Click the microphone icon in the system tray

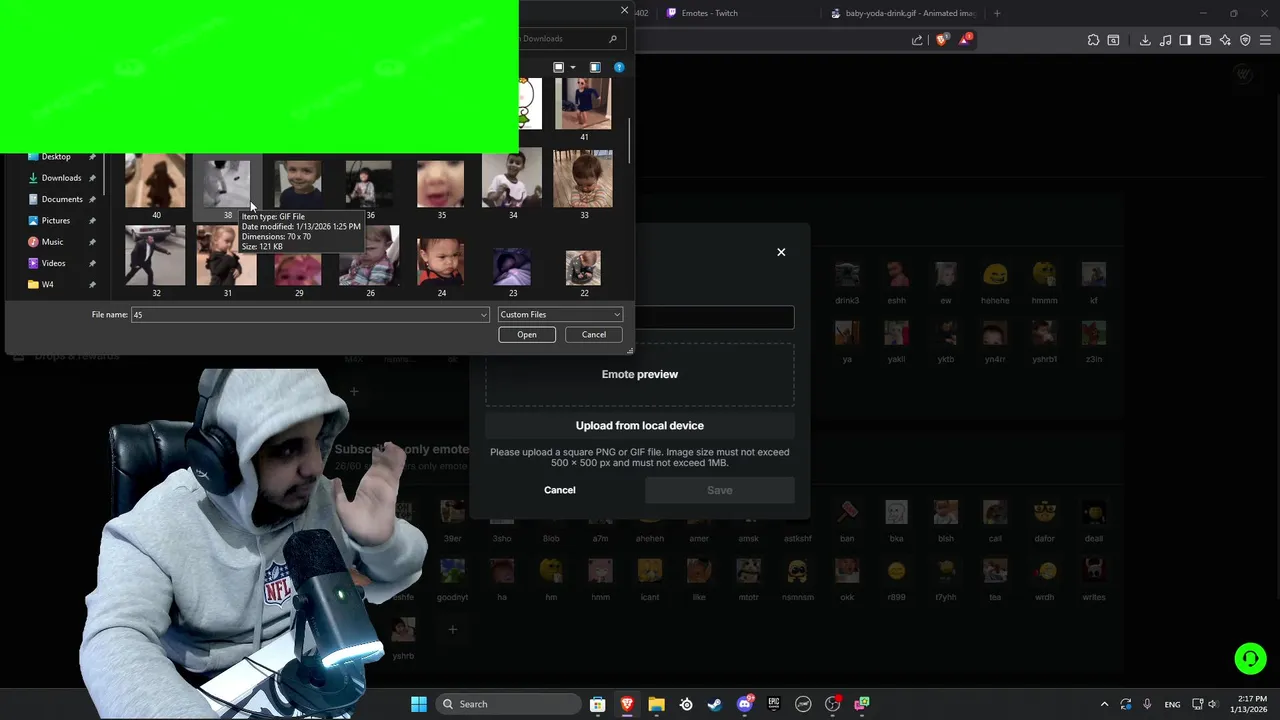coord(1147,704)
